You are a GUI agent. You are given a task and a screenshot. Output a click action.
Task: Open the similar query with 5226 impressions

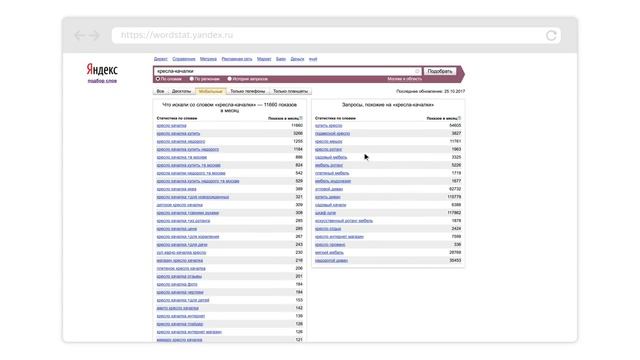(x=329, y=165)
